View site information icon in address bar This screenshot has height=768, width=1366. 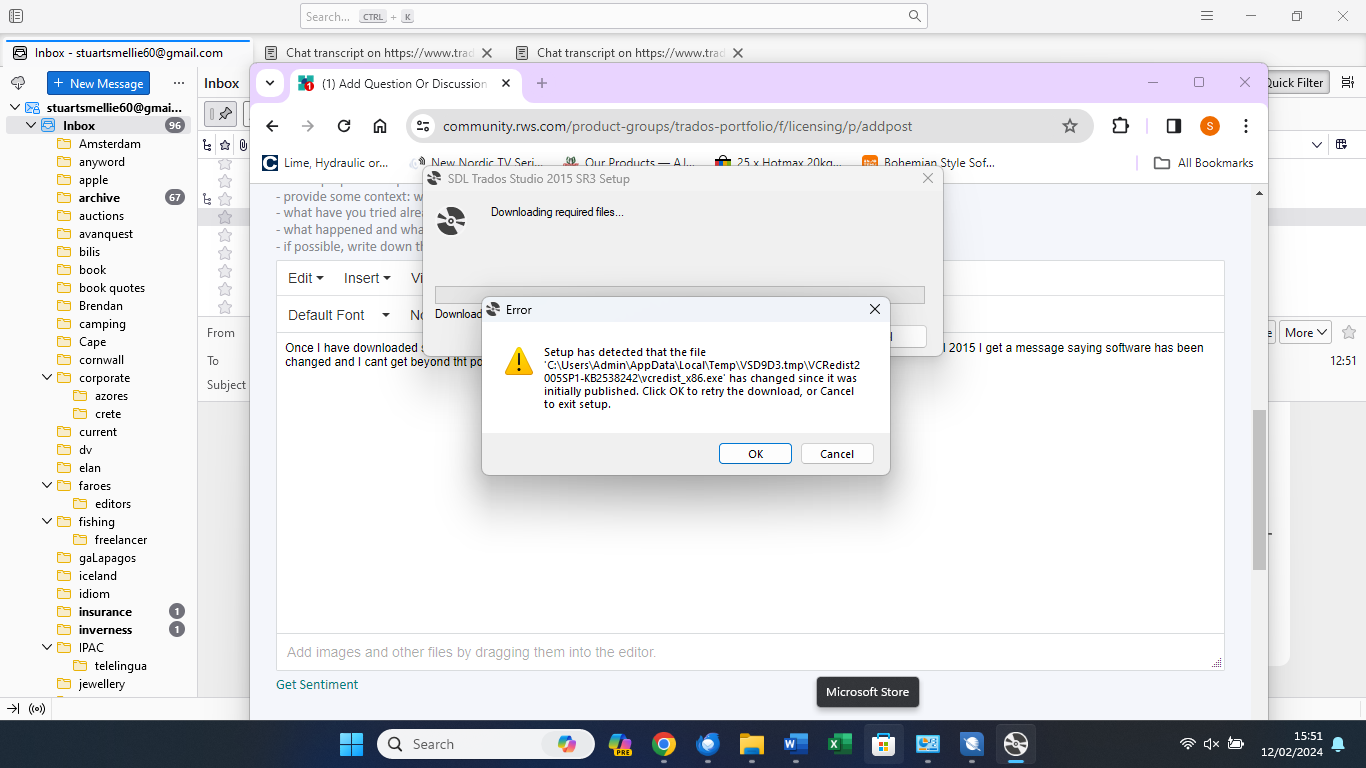point(423,126)
